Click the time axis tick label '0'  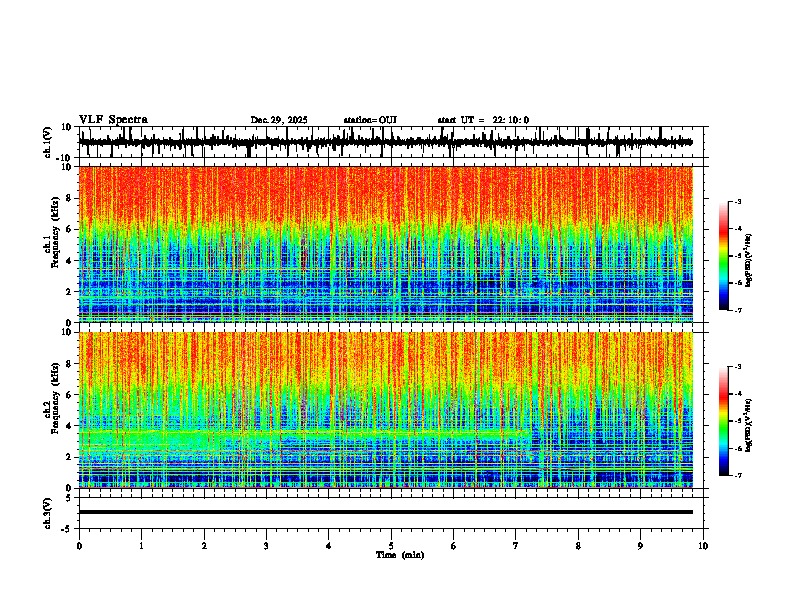click(x=79, y=546)
